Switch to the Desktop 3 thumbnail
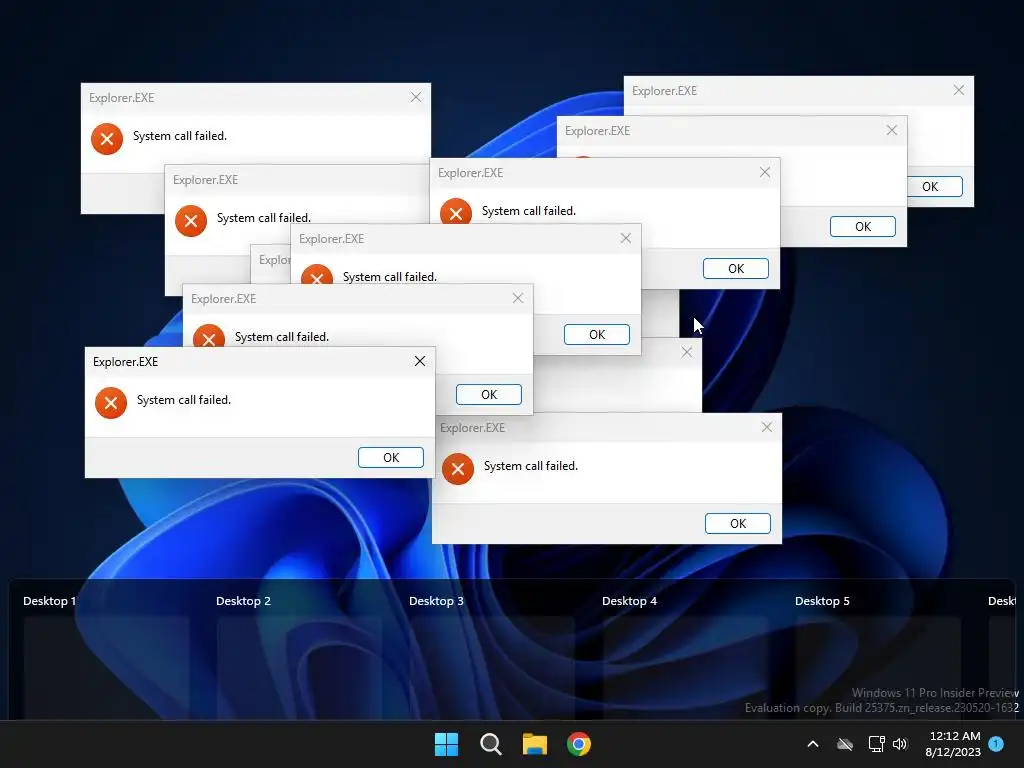1024x768 pixels. point(492,666)
